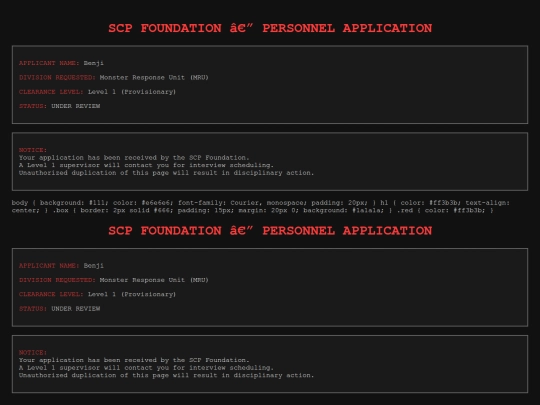This screenshot has width=540, height=405.
Task: Click 'Monster Response Unit (MRU)' in the upper form
Action: (154, 77)
